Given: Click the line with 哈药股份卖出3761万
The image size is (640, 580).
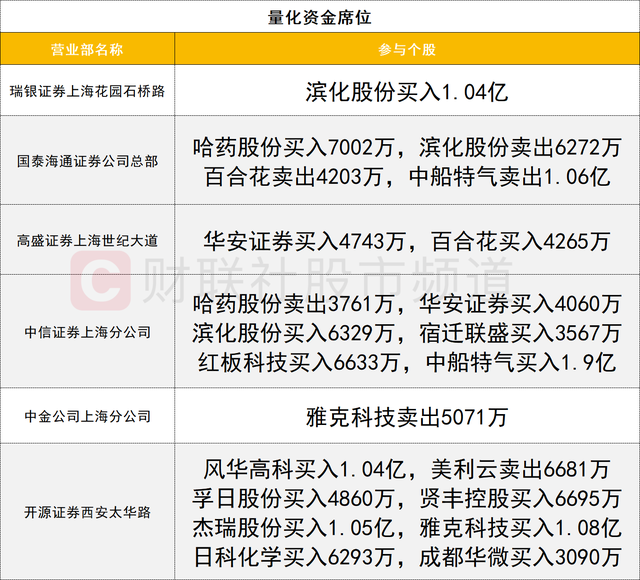Looking at the screenshot, I should (407, 304).
